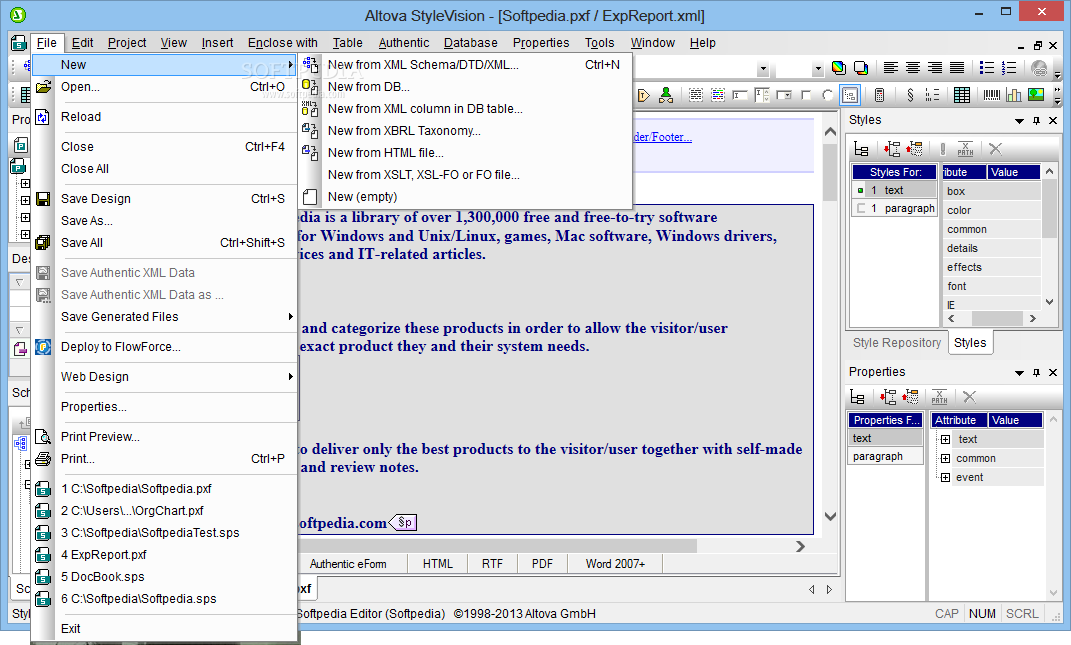Choose New from XML Schema/DTD/XML

click(x=464, y=64)
